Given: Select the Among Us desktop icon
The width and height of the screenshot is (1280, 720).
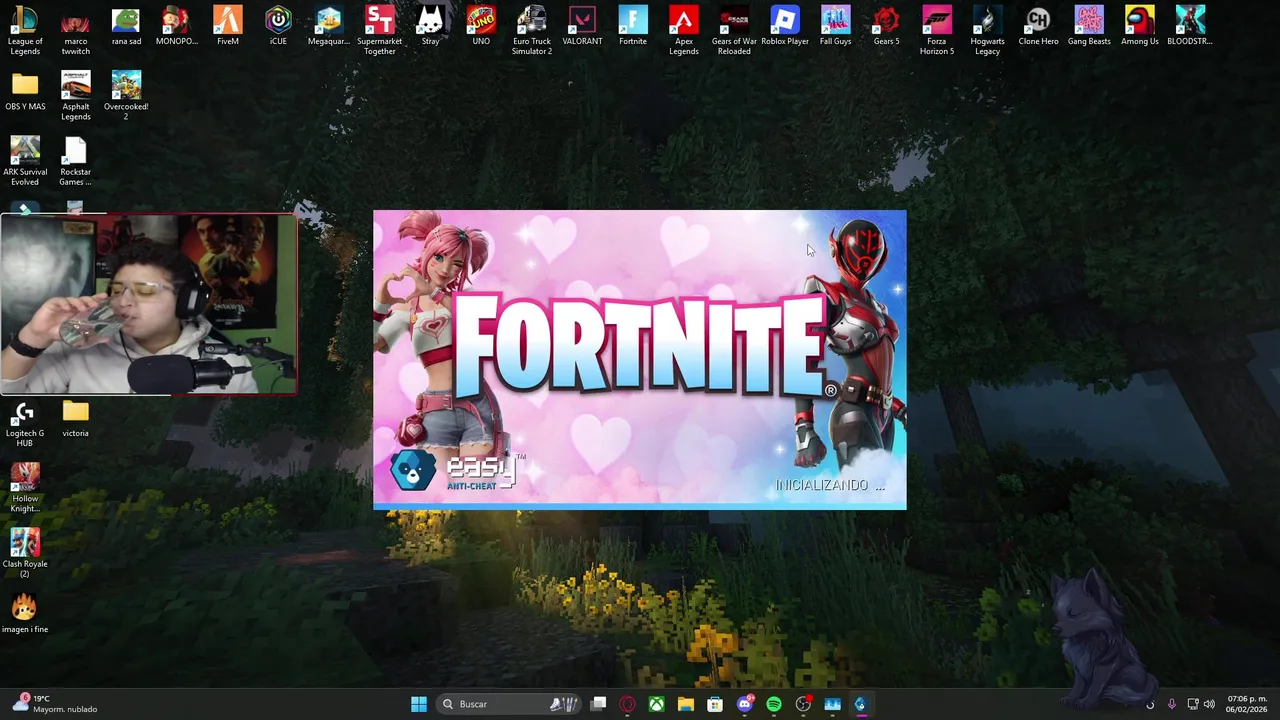Looking at the screenshot, I should (1139, 26).
